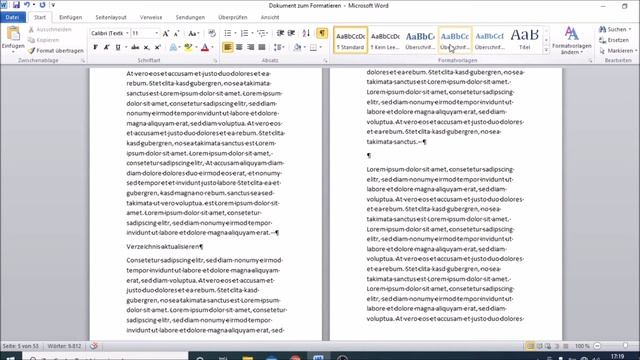Viewport: 640px width, 360px height.
Task: Click the 100% zoom level
Action: [x=582, y=346]
